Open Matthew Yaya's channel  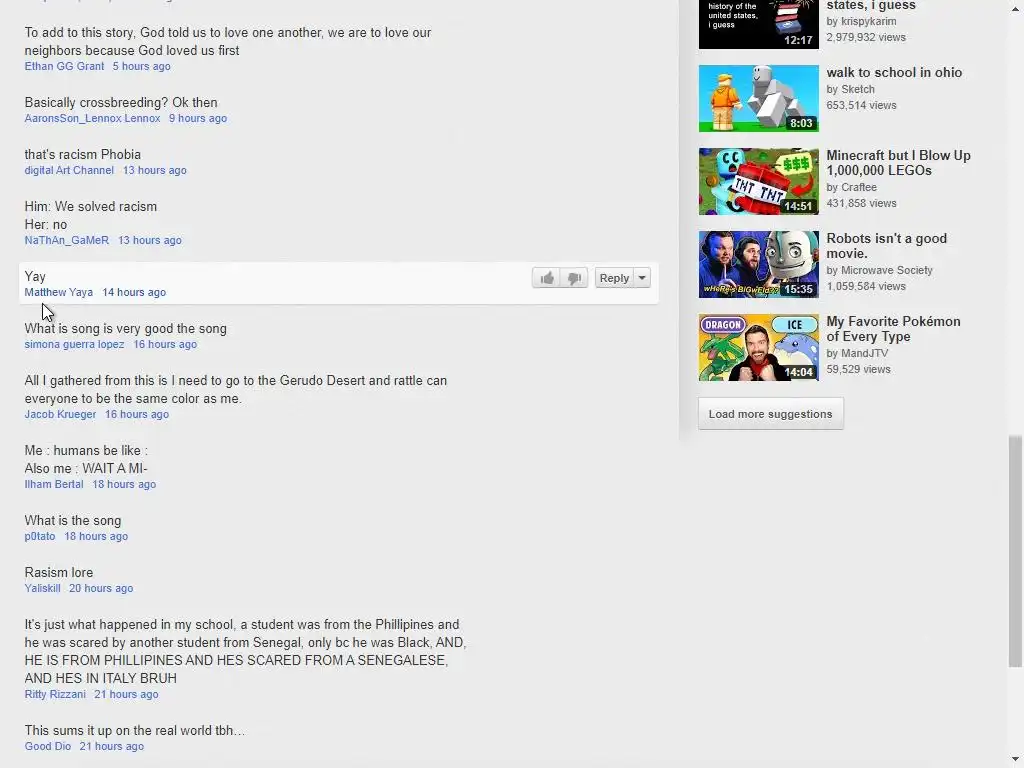tap(59, 293)
